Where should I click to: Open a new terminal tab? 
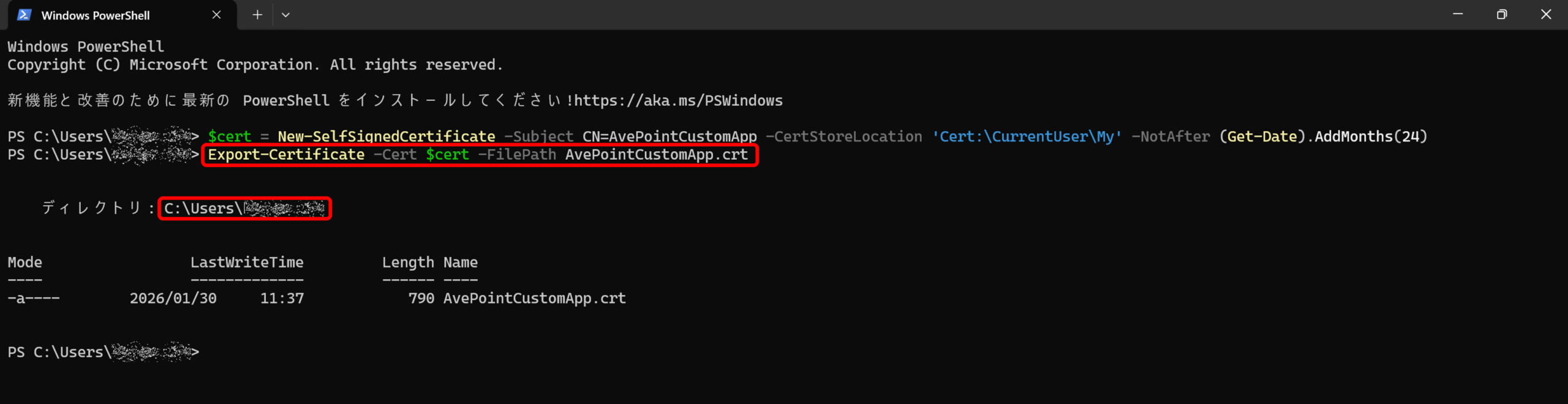point(257,15)
